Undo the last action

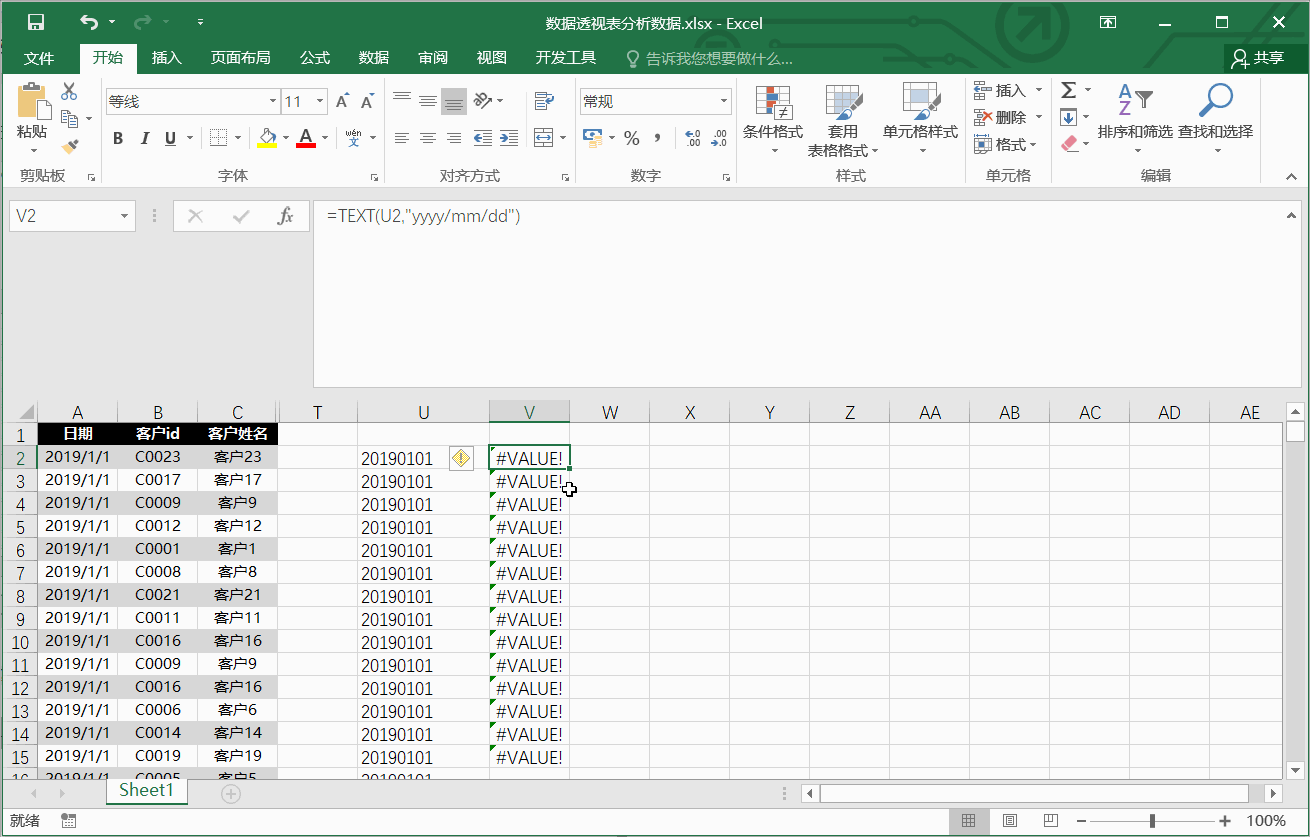(x=90, y=22)
